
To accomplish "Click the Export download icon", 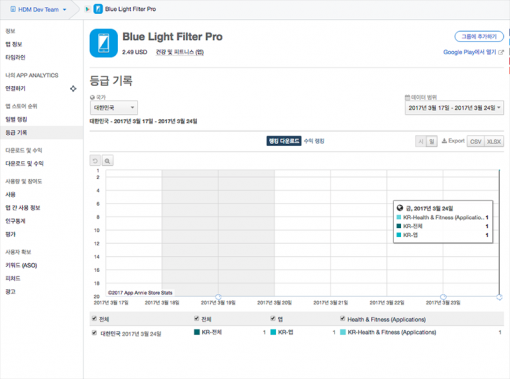I will [444, 141].
